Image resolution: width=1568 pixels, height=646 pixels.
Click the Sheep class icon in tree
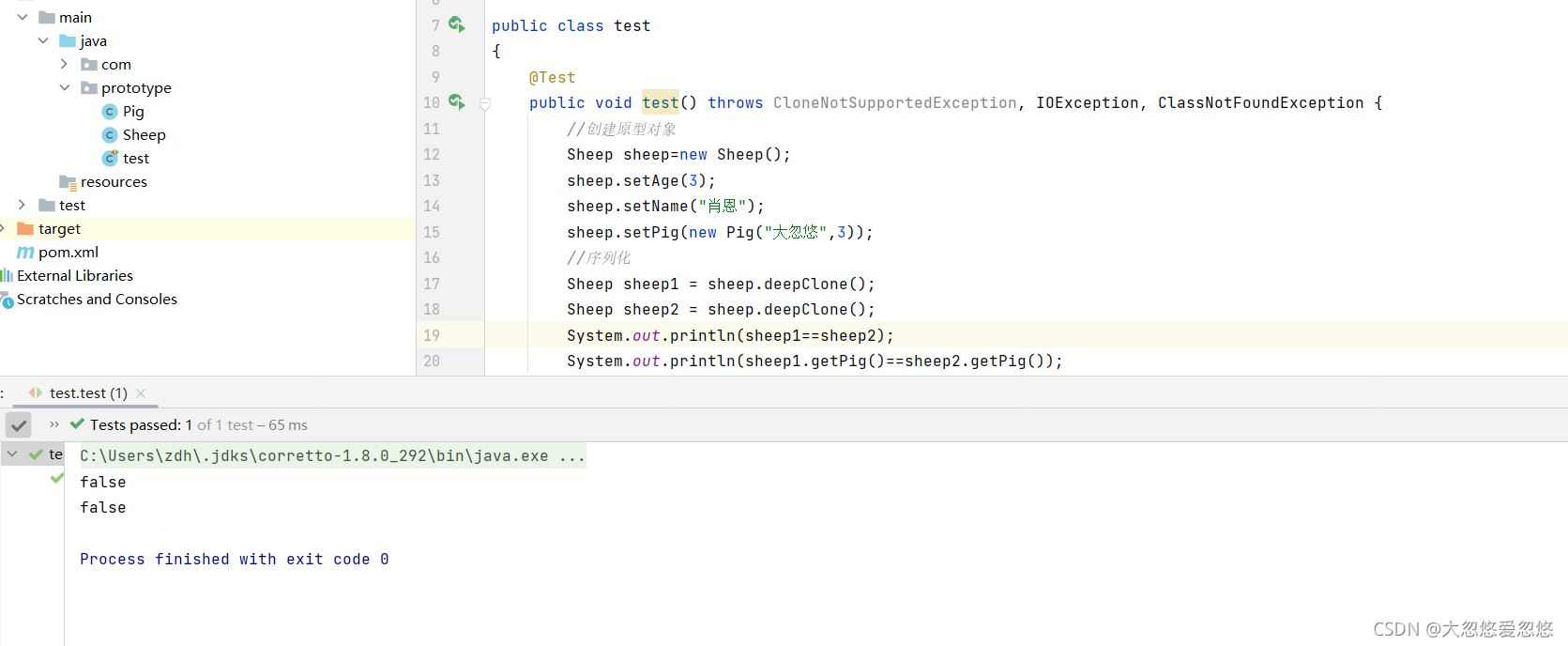pyautogui.click(x=110, y=134)
